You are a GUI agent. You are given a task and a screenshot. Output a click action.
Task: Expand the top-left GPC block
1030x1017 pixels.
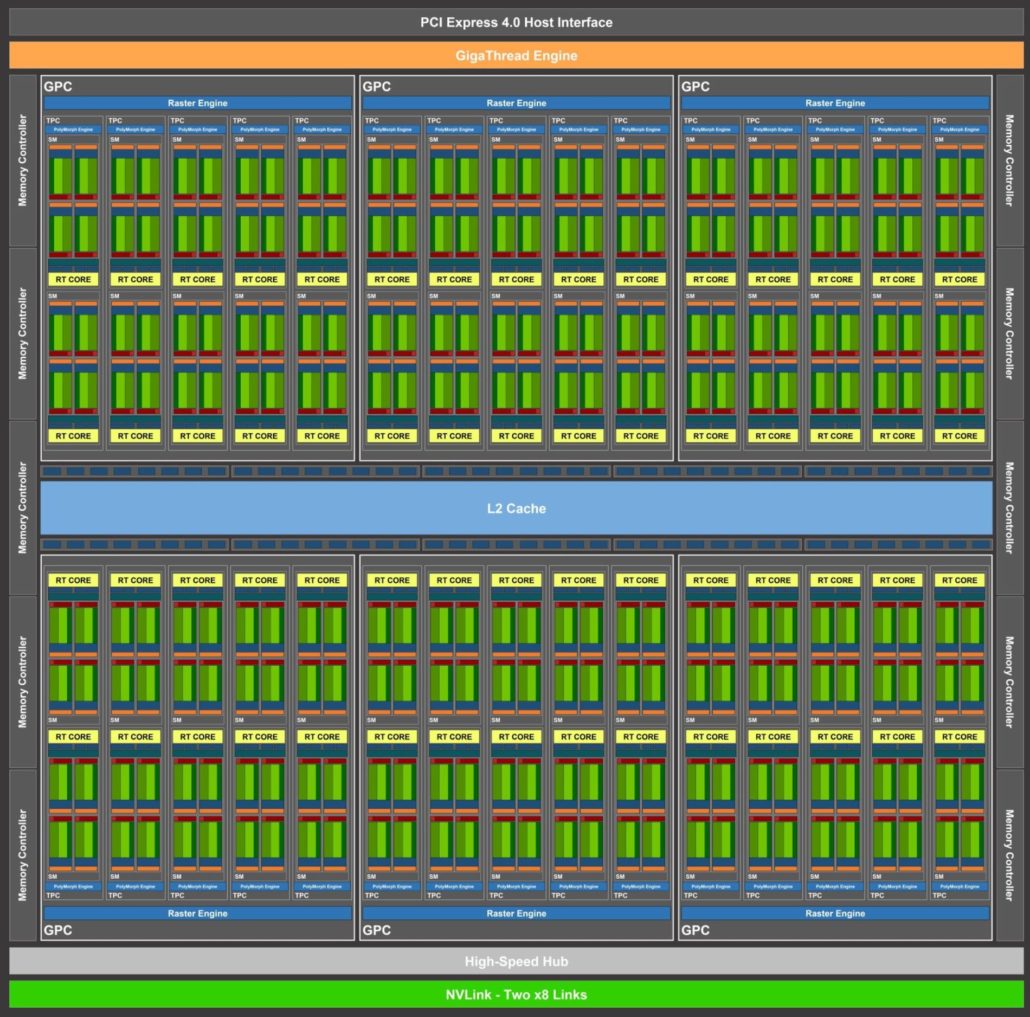point(57,87)
